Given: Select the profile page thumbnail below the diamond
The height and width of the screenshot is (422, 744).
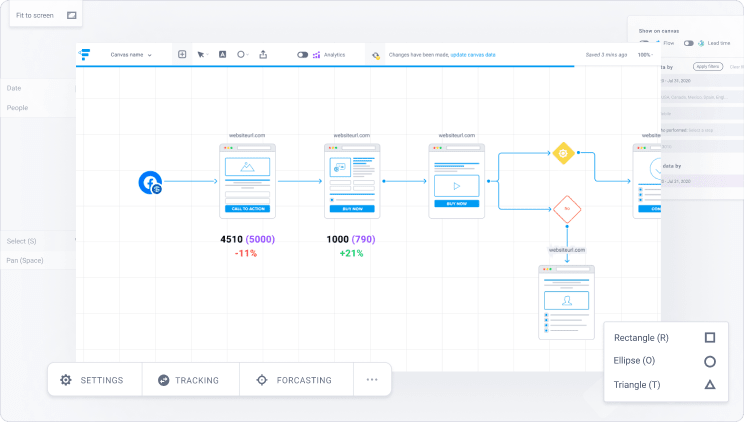Looking at the screenshot, I should point(567,302).
